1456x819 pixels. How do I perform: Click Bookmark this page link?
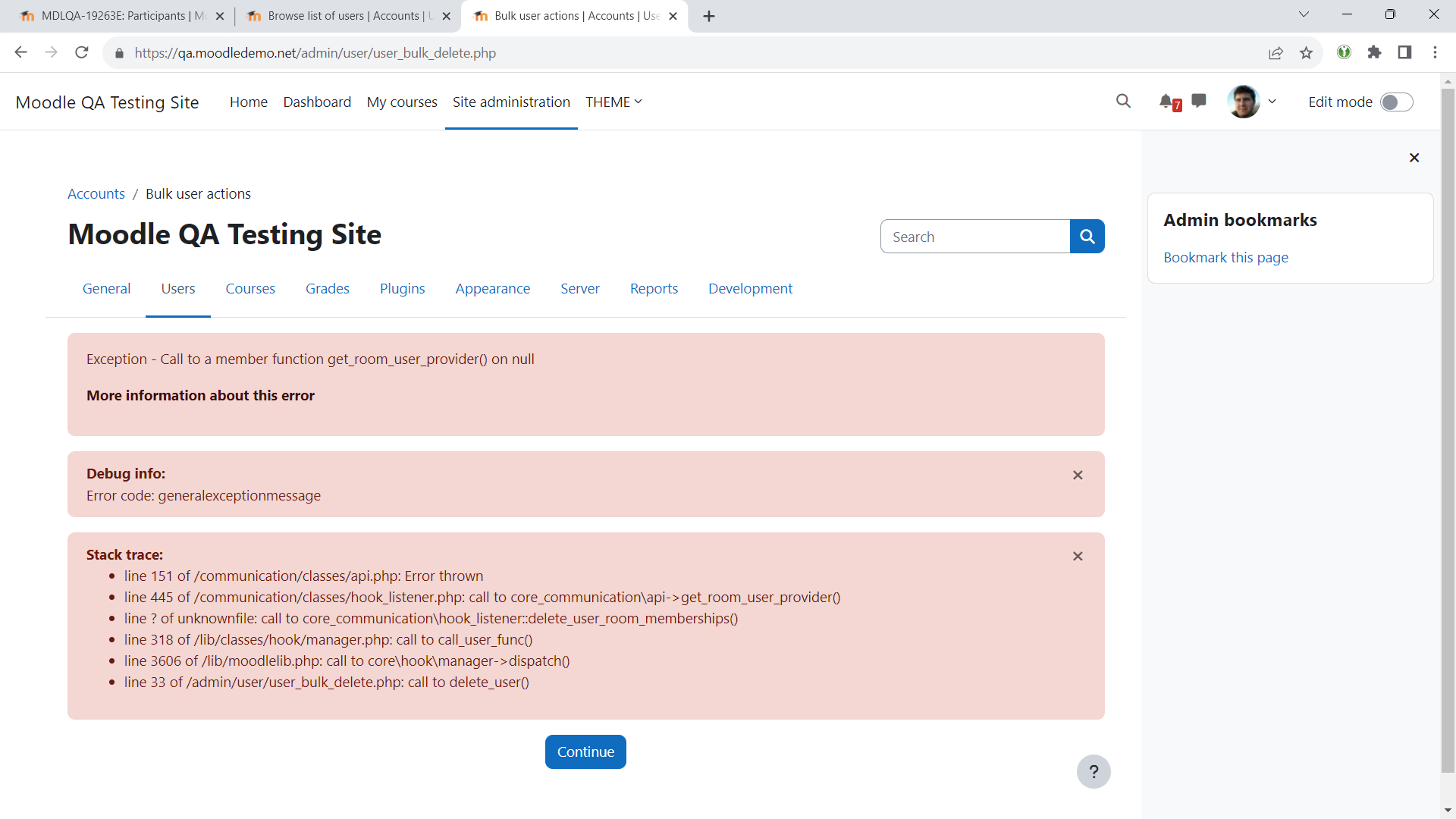click(1225, 257)
